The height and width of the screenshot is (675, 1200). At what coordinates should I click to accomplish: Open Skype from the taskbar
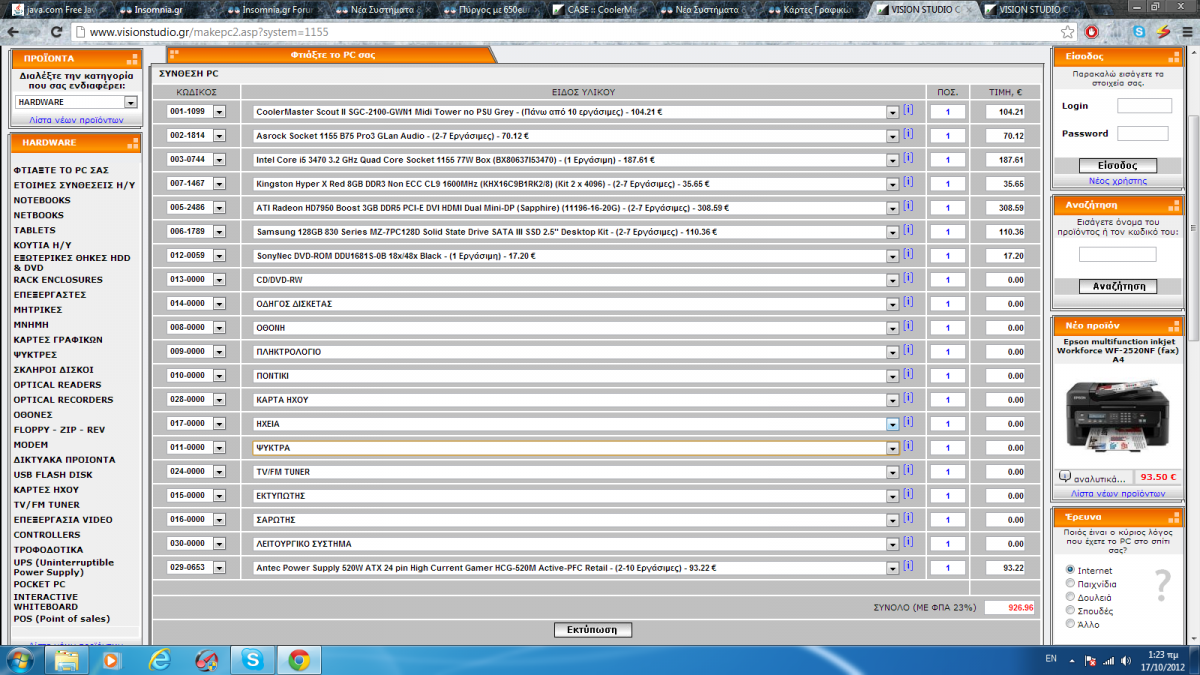[252, 660]
